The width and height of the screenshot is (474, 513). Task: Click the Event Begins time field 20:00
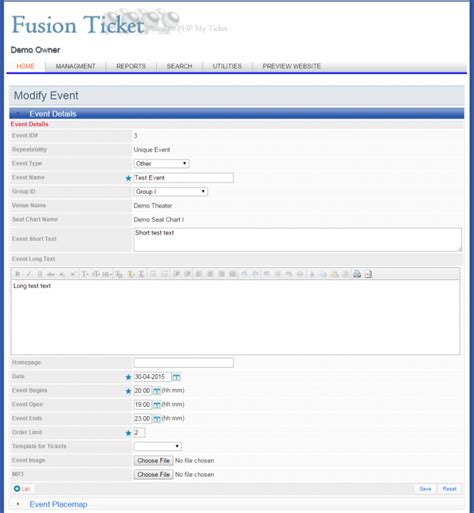(x=143, y=391)
